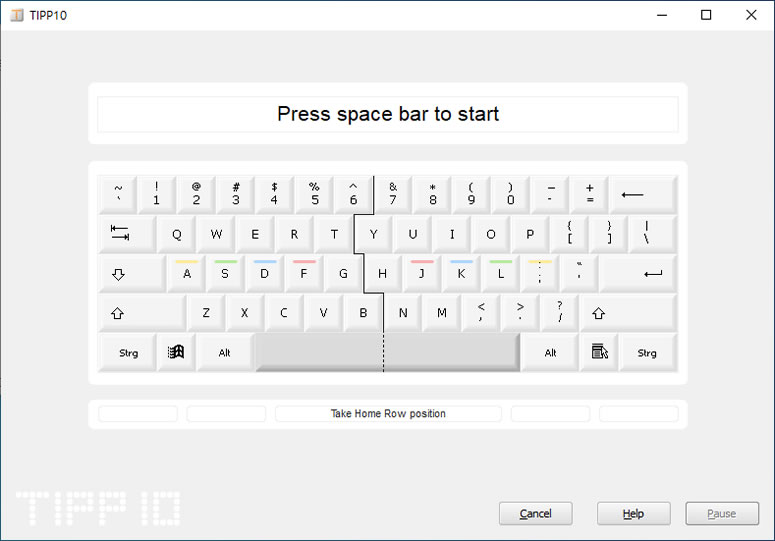Viewport: 775px width, 541px height.
Task: Click the C key
Action: 284,313
